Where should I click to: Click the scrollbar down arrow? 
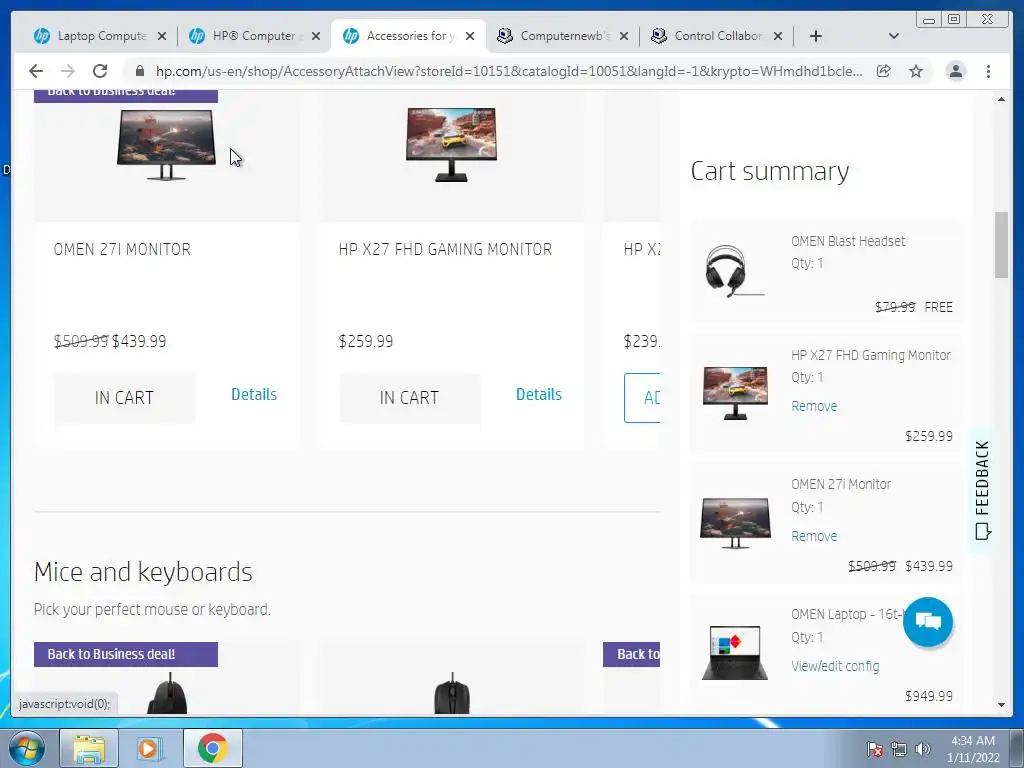(1001, 705)
